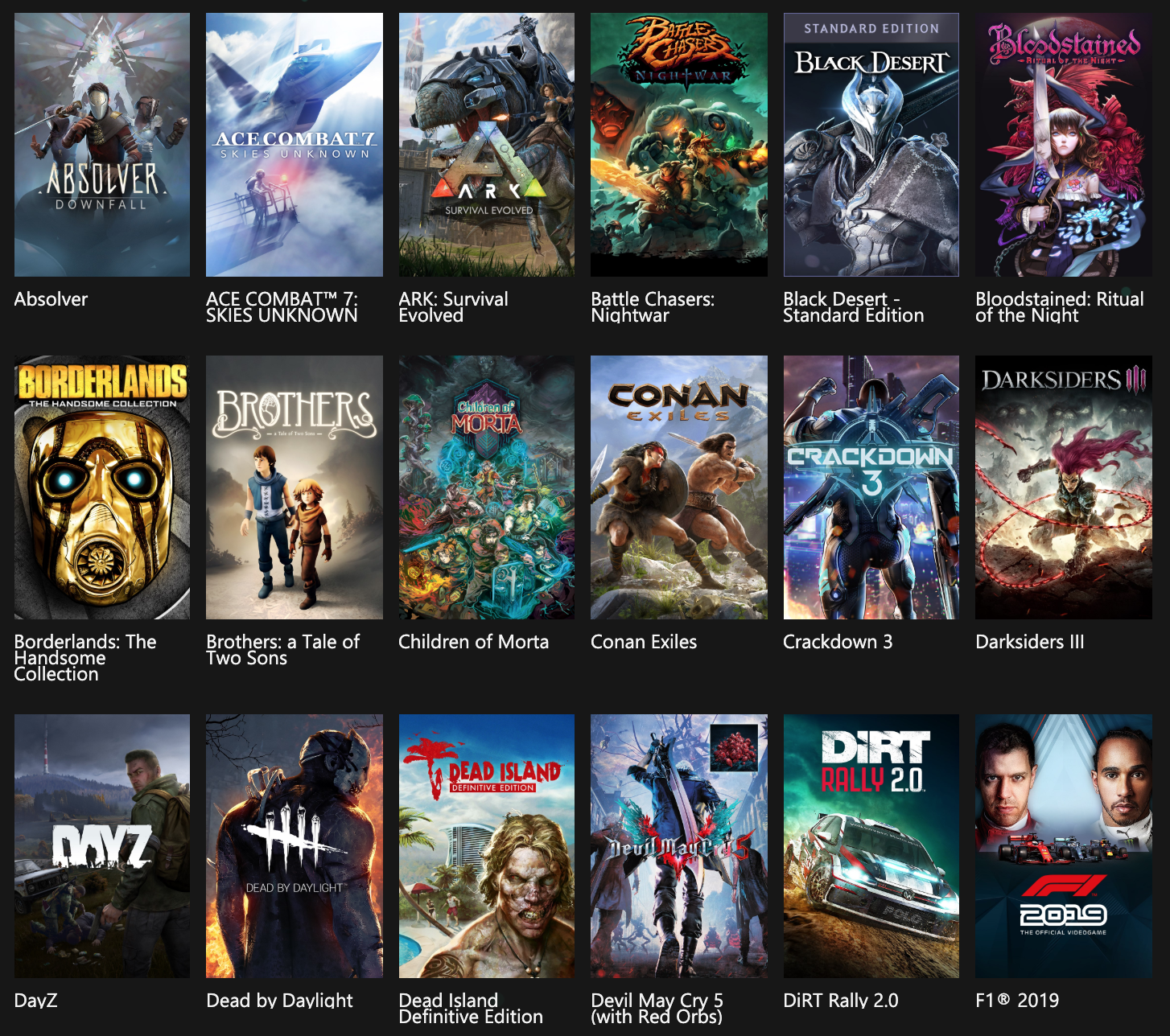Image resolution: width=1170 pixels, height=1036 pixels.
Task: Select 'Devil May Cry 5 (with Red Orbs)' title
Action: [x=657, y=1009]
